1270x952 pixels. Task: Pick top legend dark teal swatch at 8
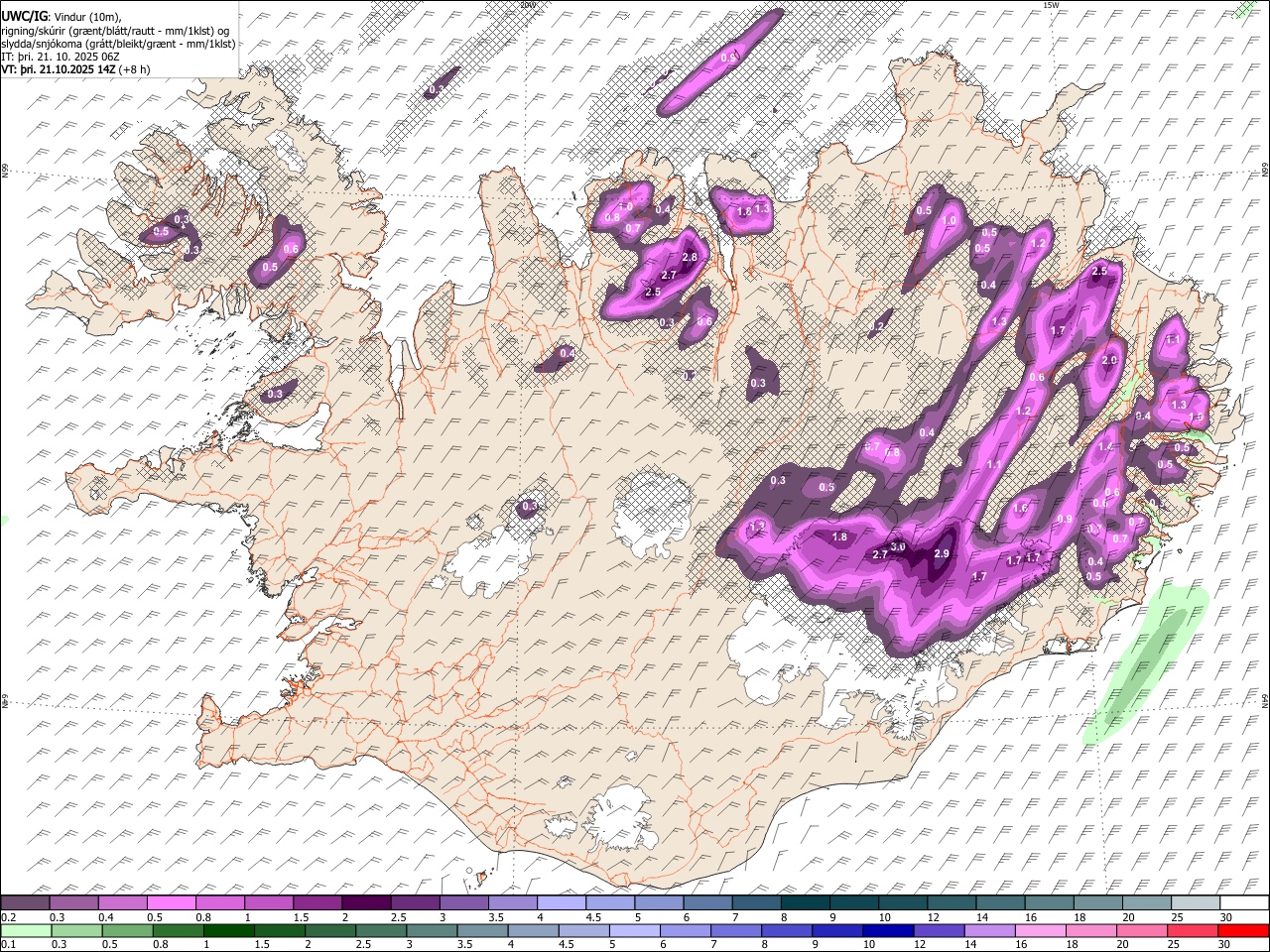[806, 903]
